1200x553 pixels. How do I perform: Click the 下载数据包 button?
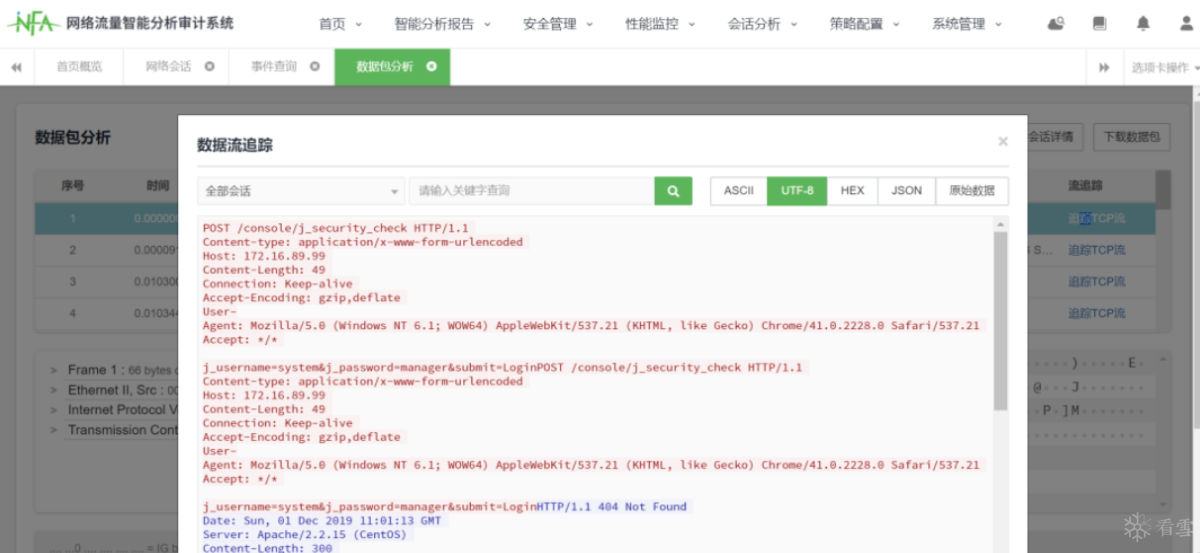(x=1132, y=137)
